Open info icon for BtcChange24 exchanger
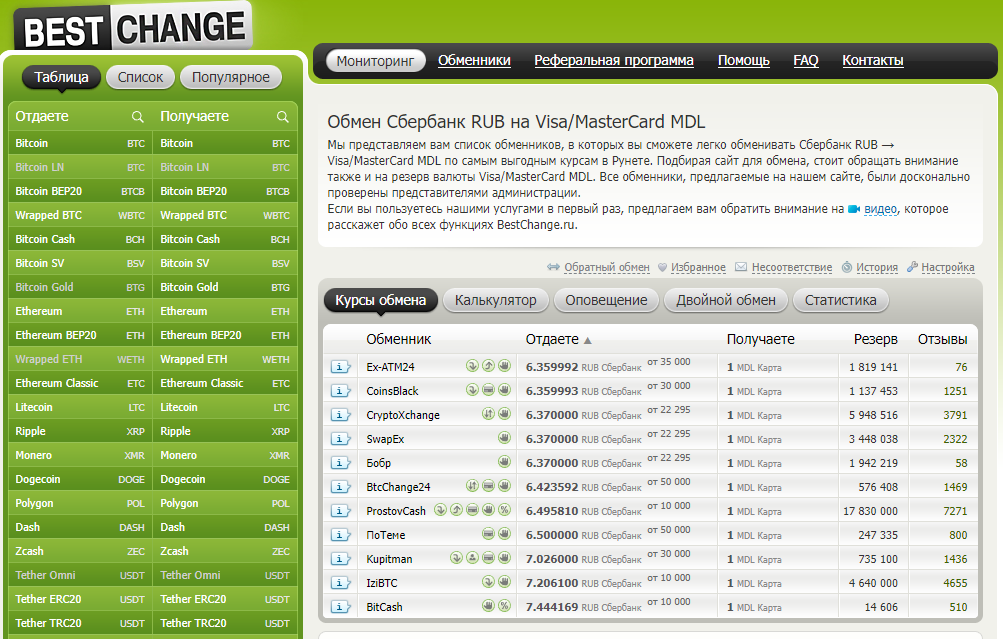The image size is (1003, 639). tap(340, 487)
